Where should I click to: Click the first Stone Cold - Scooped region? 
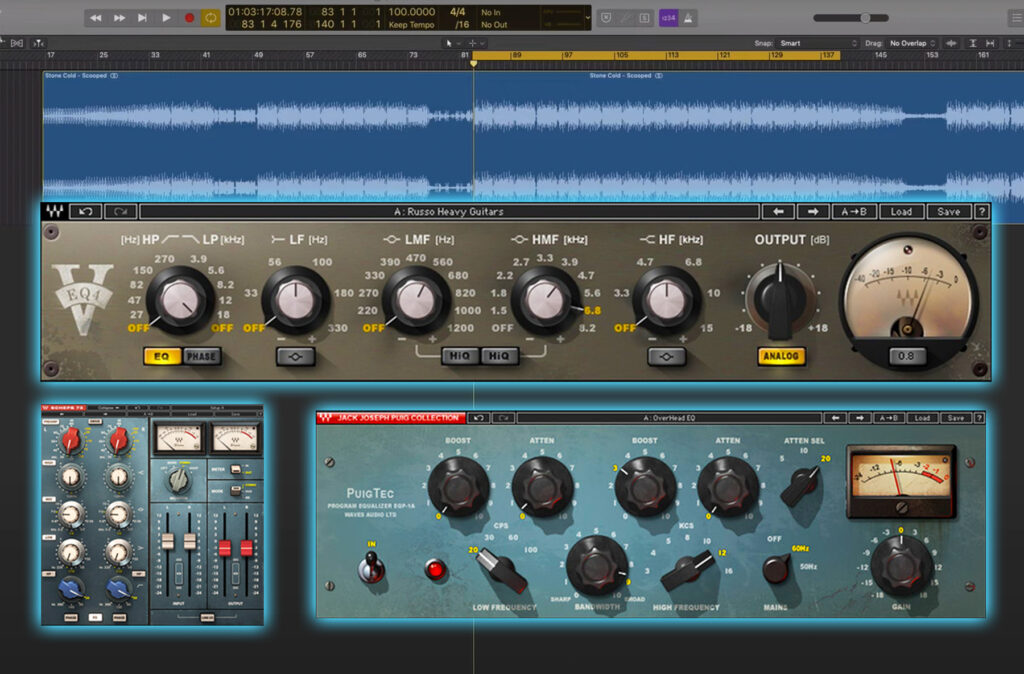coord(258,135)
